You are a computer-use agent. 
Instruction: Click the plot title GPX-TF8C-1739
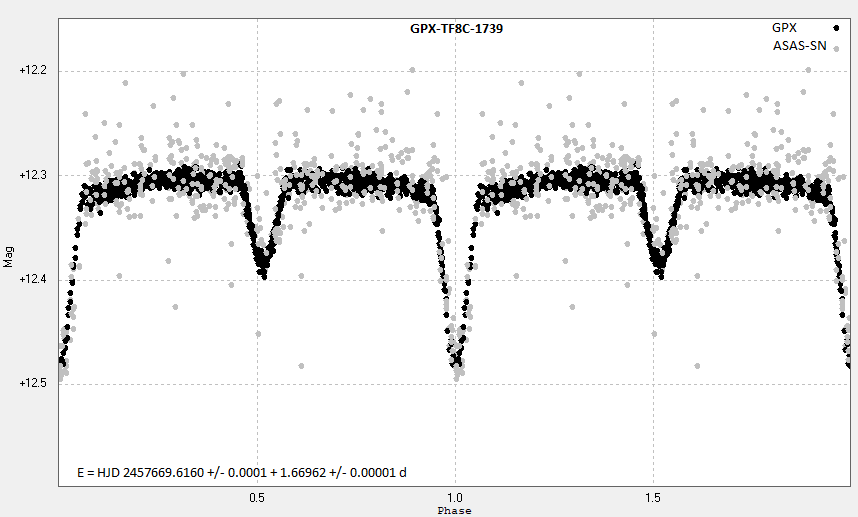point(456,28)
